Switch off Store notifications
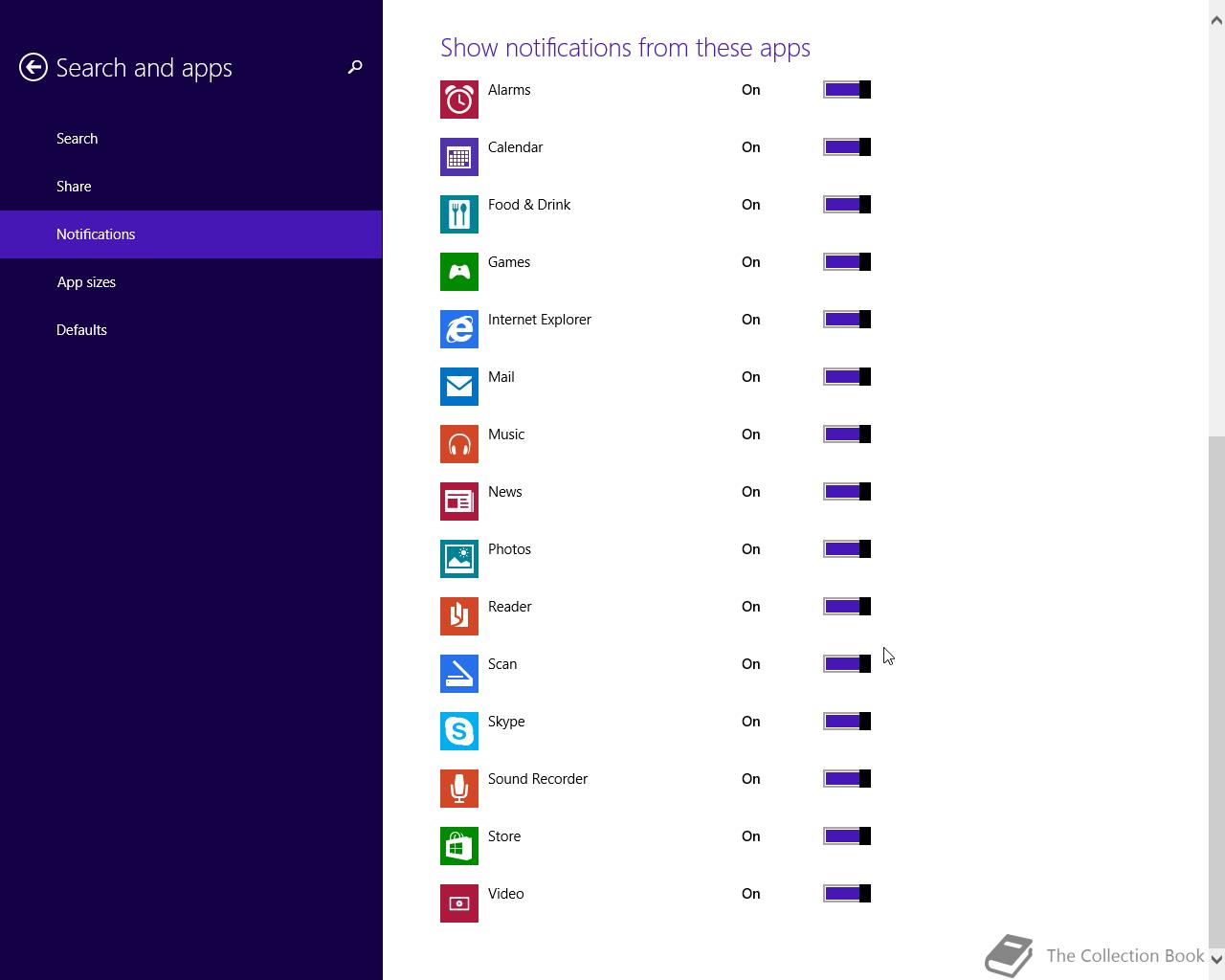 (847, 836)
